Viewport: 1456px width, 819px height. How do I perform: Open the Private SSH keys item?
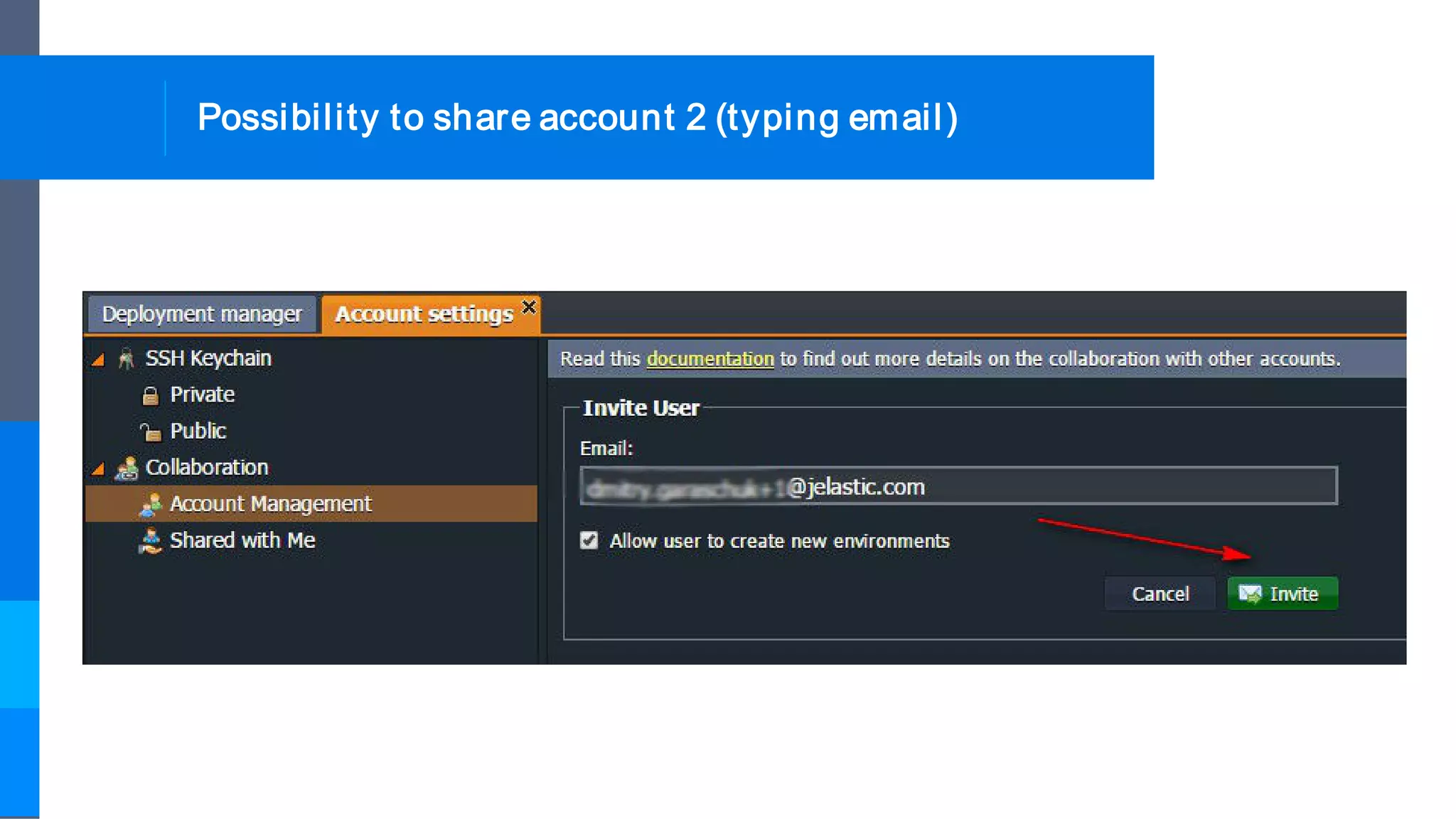(202, 395)
